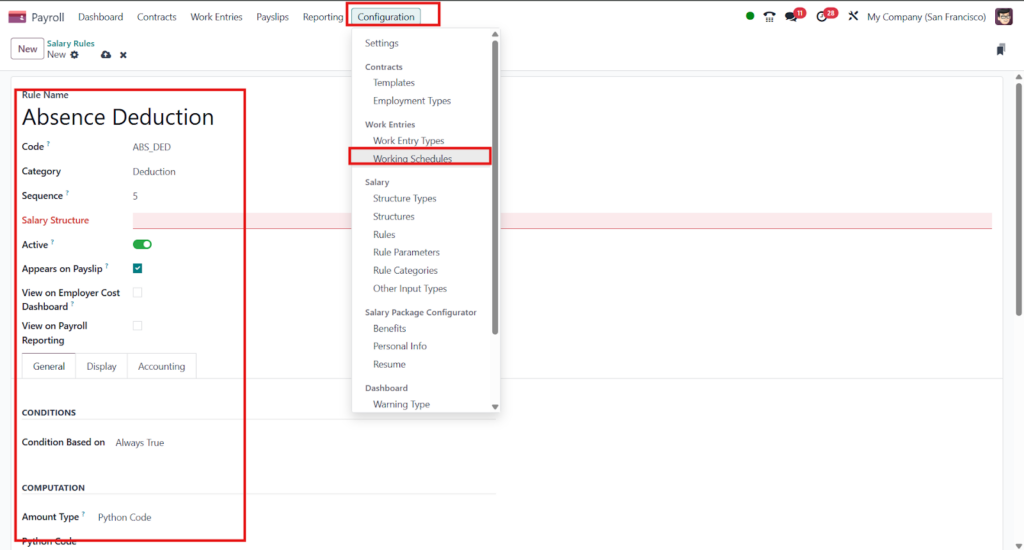Image resolution: width=1024 pixels, height=550 pixels.
Task: Switch to the Display tab
Action: pyautogui.click(x=102, y=366)
